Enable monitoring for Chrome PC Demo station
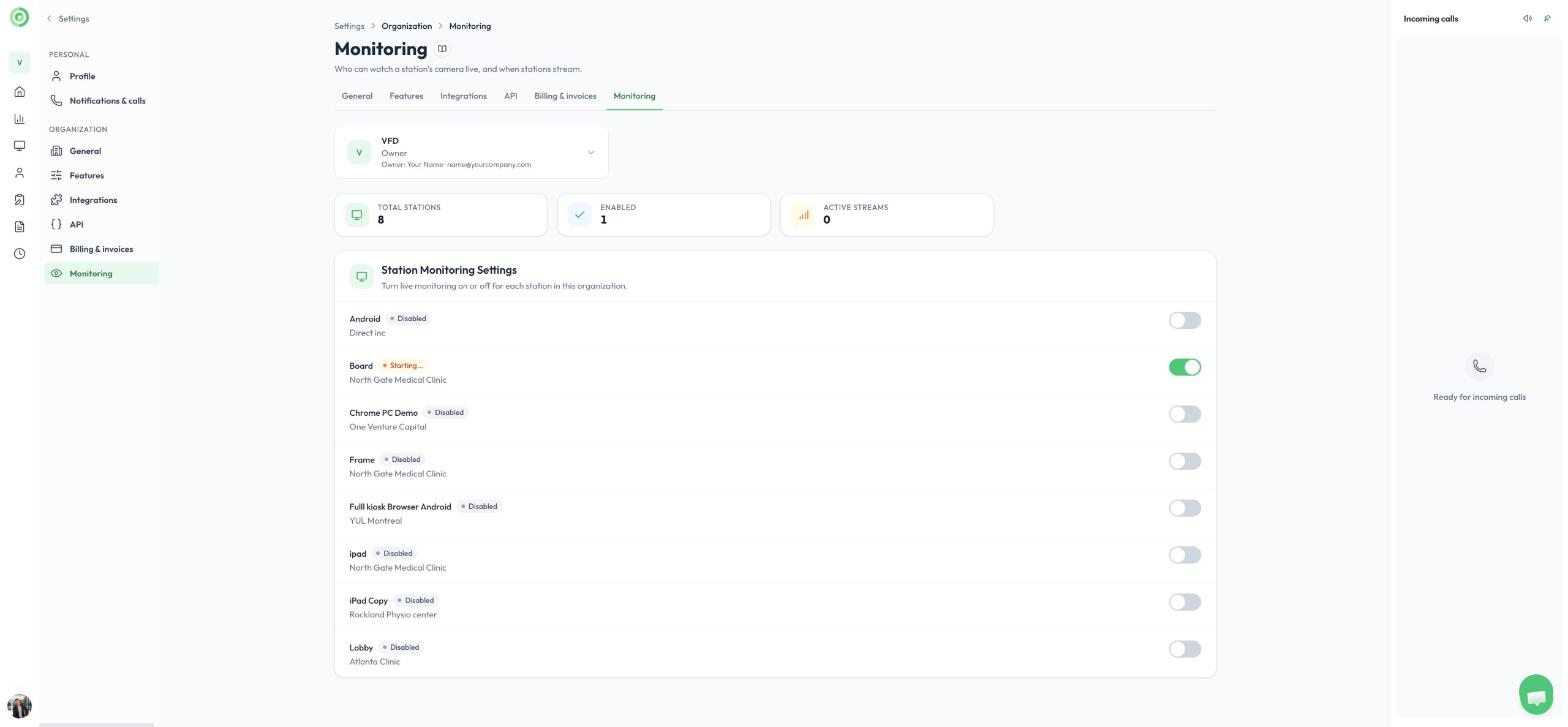The height and width of the screenshot is (727, 1568). (1185, 414)
